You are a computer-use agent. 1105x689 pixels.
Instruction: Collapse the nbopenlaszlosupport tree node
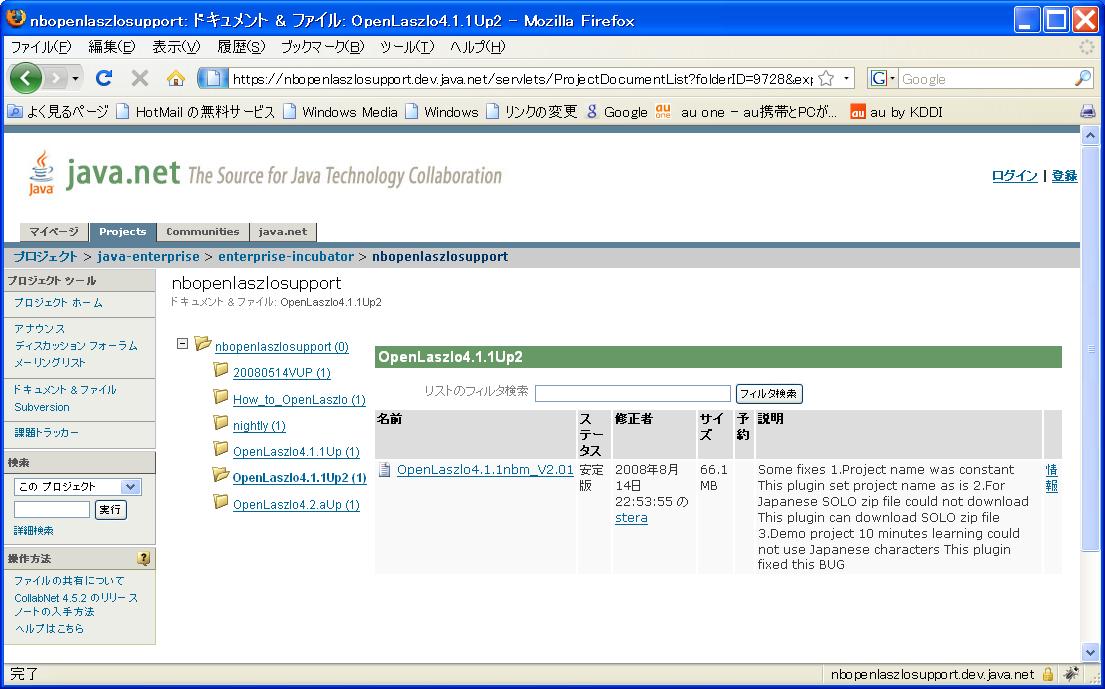183,344
